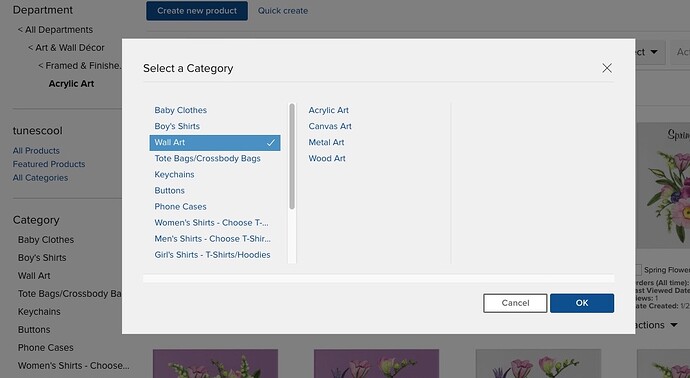Viewport: 690px width, 378px height.
Task: Go back to Framed & Finishe... department
Action: (80, 66)
